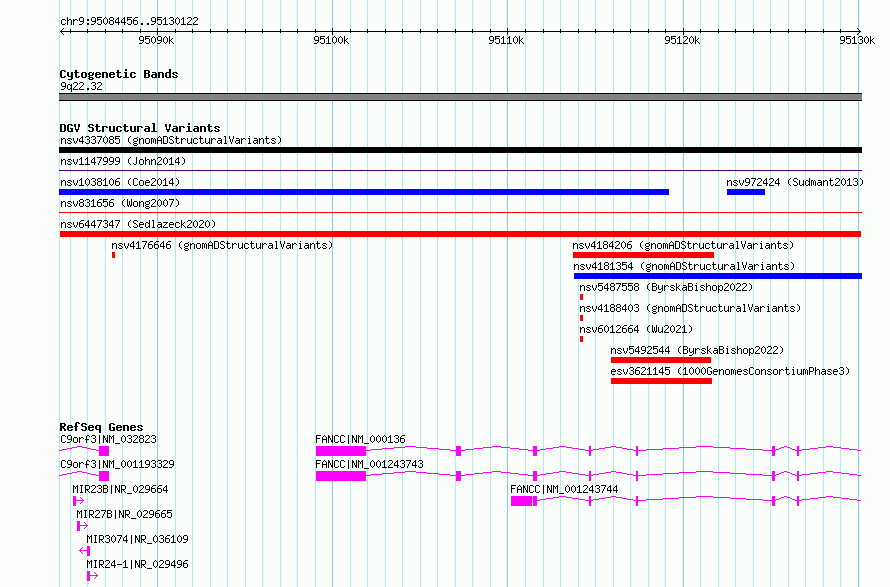This screenshot has height=587, width=890.
Task: Click the 95090k ruler tick label
Action: [156, 40]
